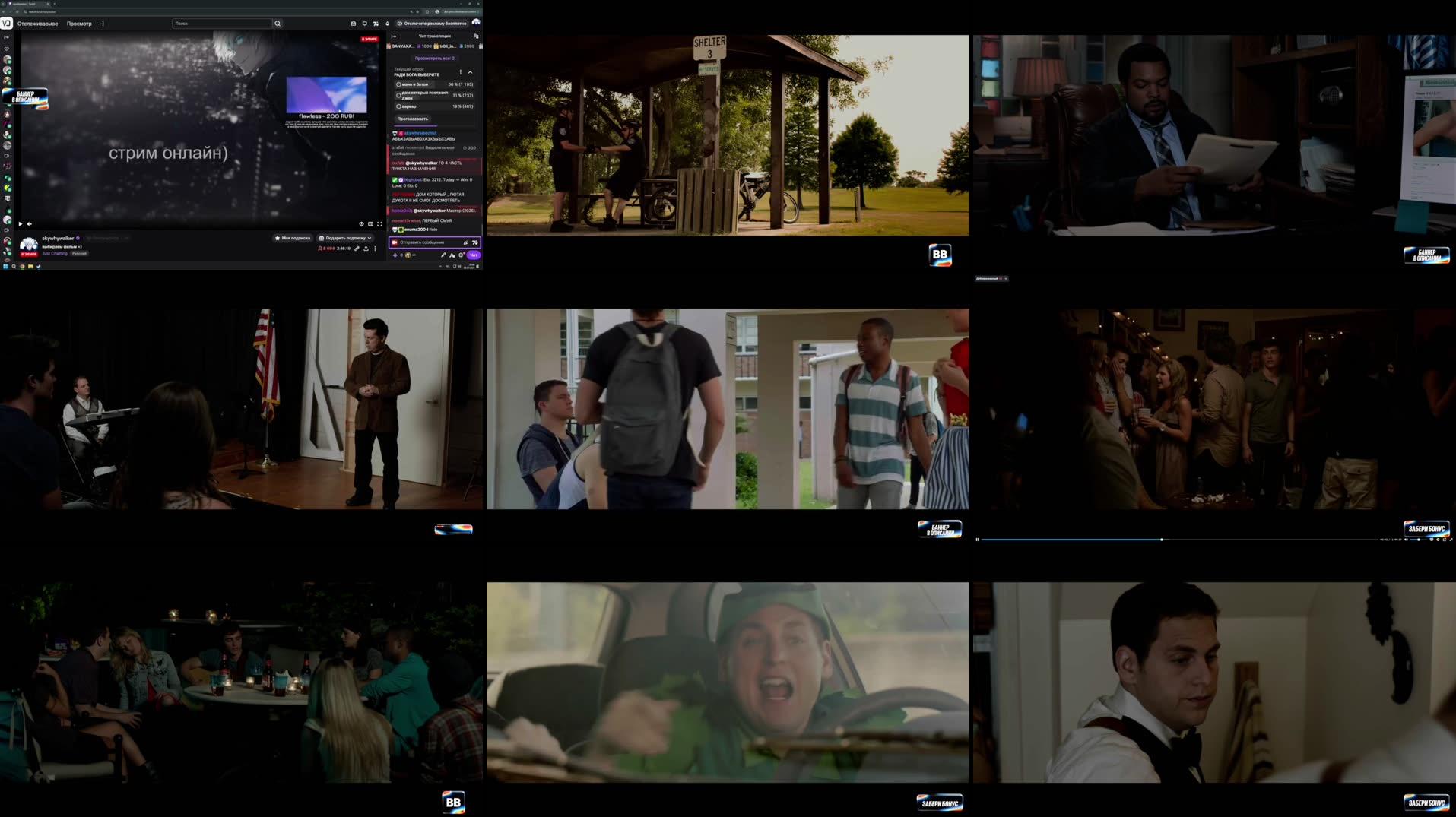Expand the left sidebar with the arrow icon
Screen dimensions: 1456x817
7,37
